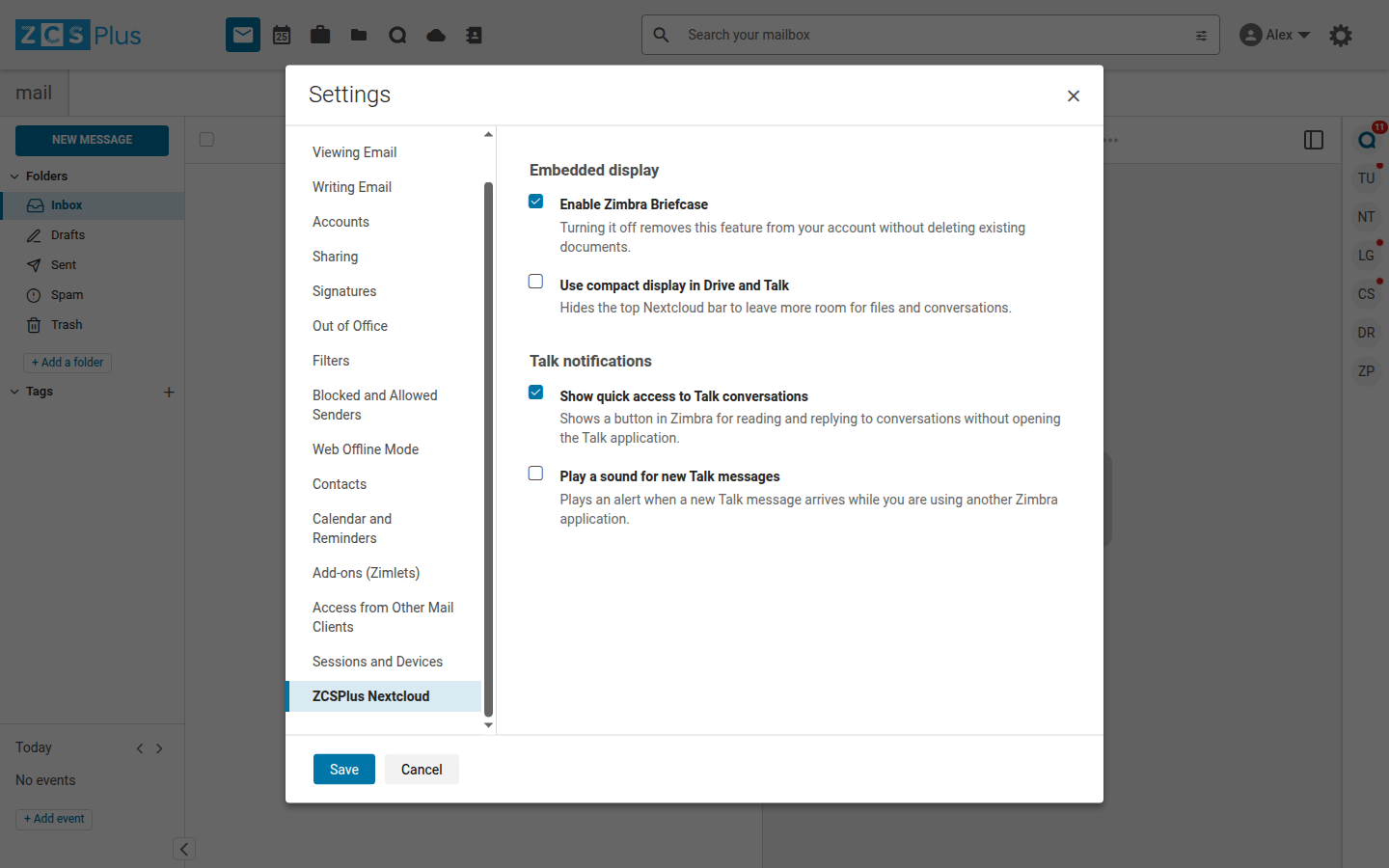Enable compact display in Drive and Talk
Screen dimensions: 1389x868
coord(536,282)
